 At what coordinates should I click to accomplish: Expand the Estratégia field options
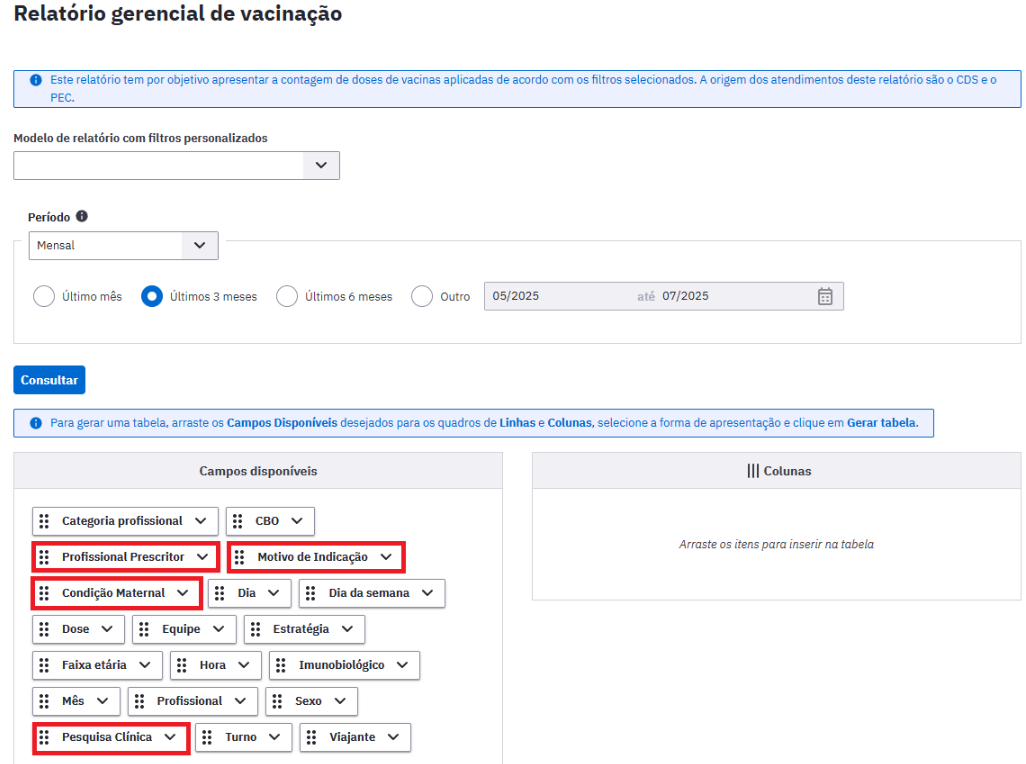[347, 629]
